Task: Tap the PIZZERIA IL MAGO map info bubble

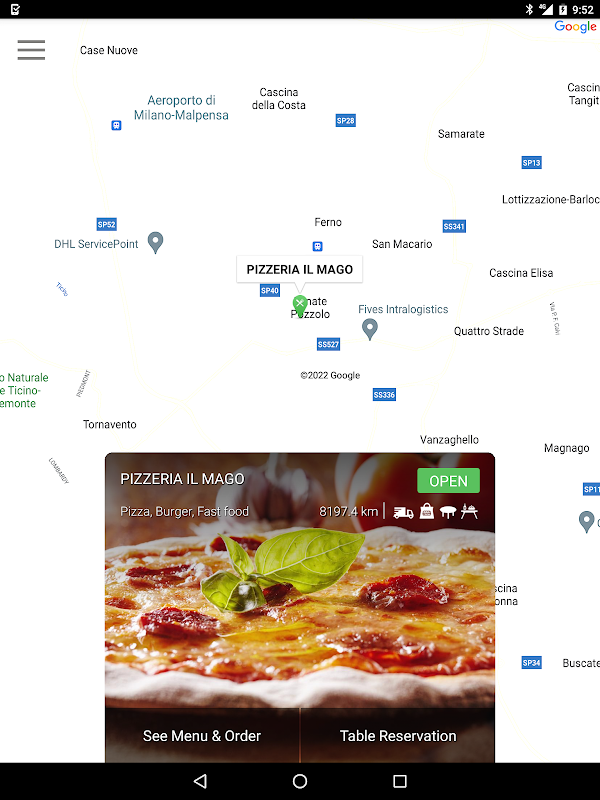Action: pyautogui.click(x=299, y=269)
